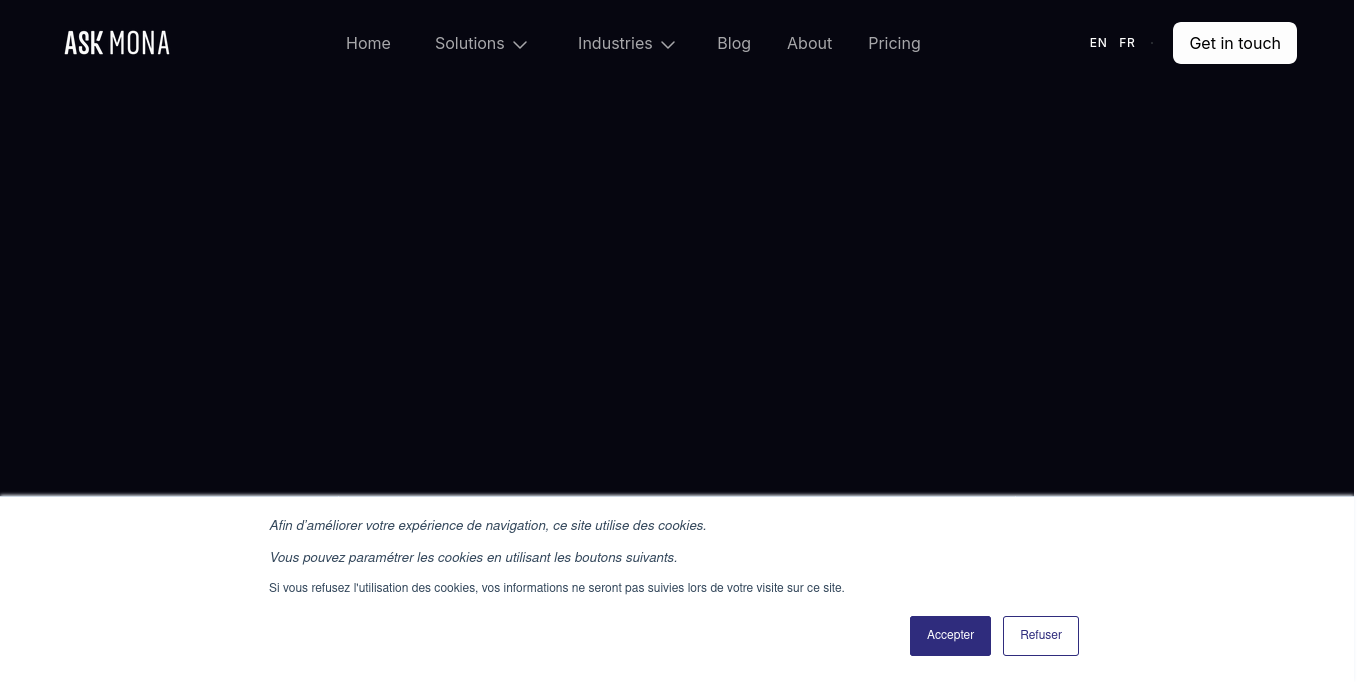This screenshot has width=1366, height=682.
Task: Open the Blog section
Action: click(734, 43)
